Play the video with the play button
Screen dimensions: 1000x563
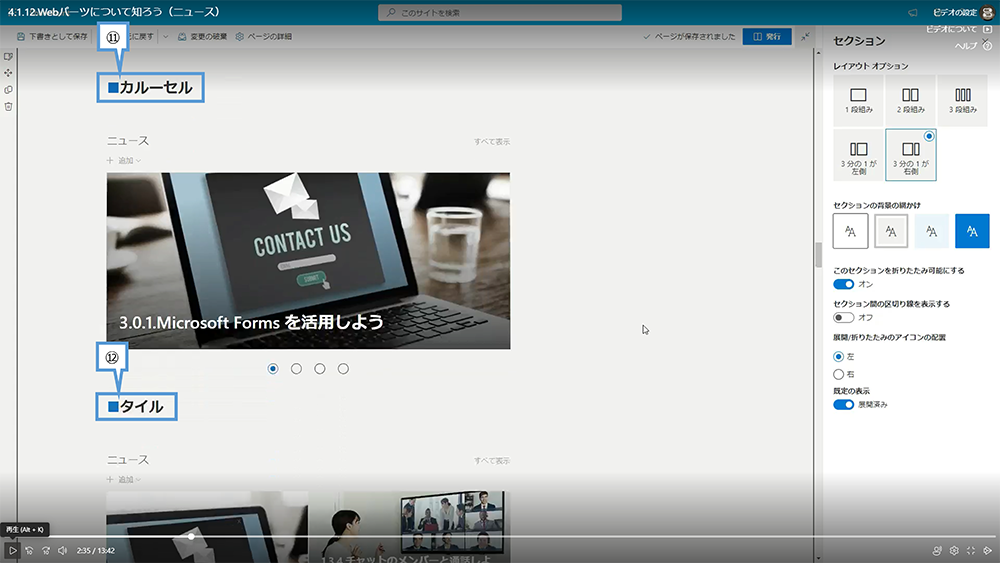[12, 550]
